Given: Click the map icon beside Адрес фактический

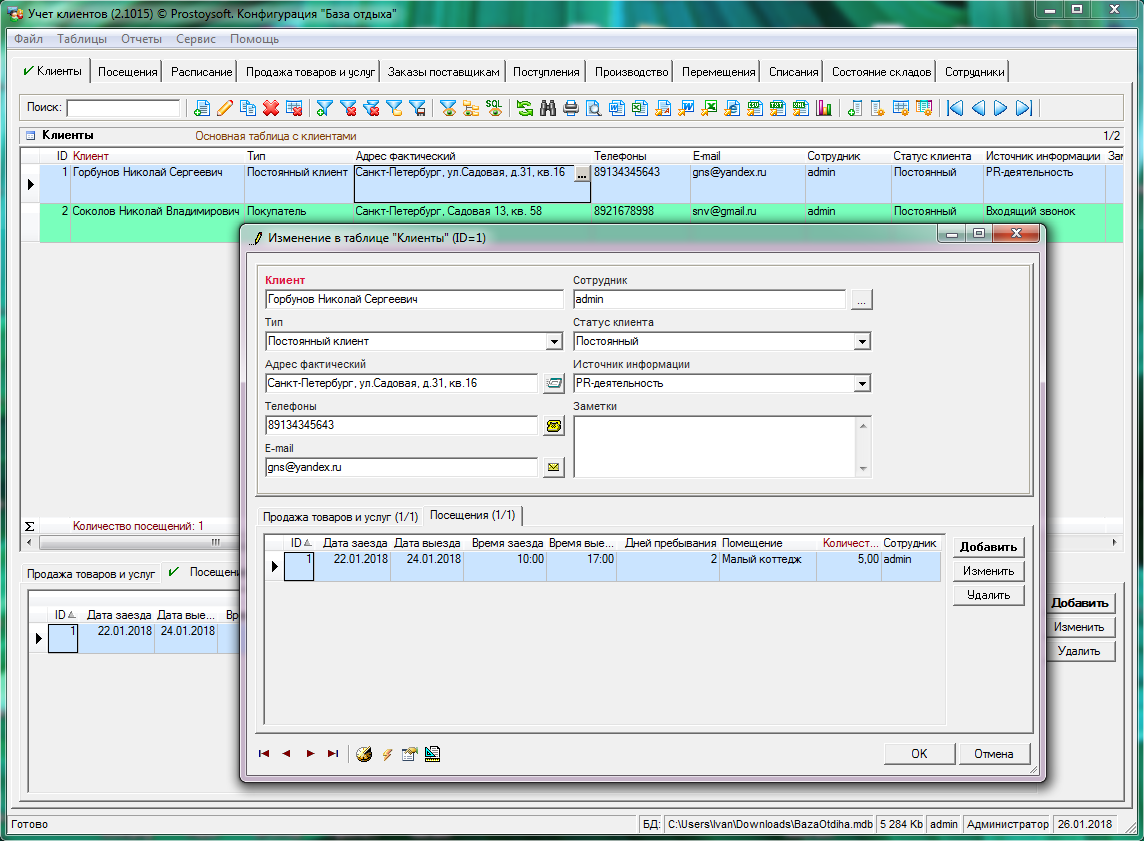Looking at the screenshot, I should [553, 383].
